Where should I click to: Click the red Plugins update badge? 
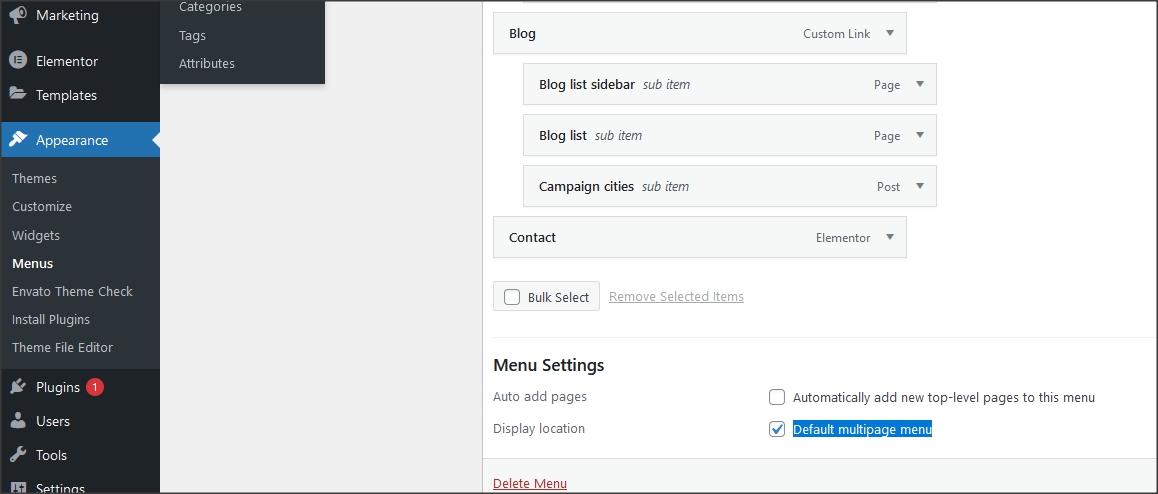95,387
